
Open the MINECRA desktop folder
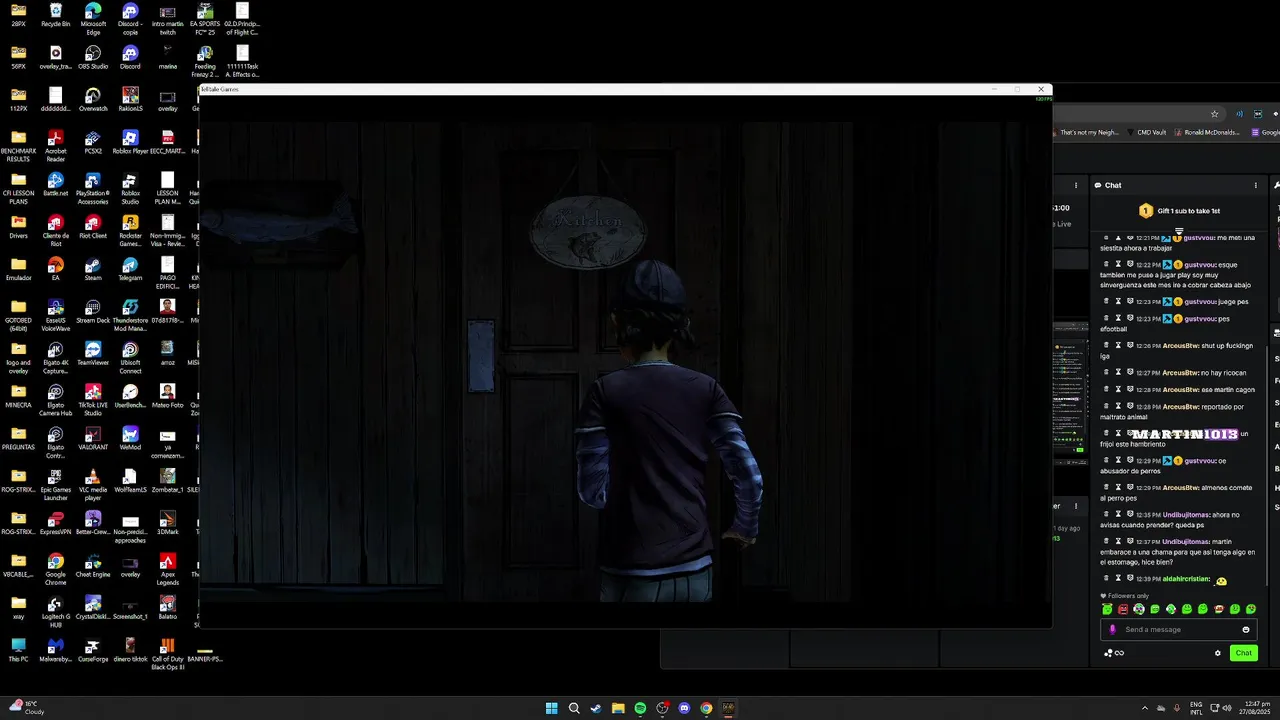18,396
